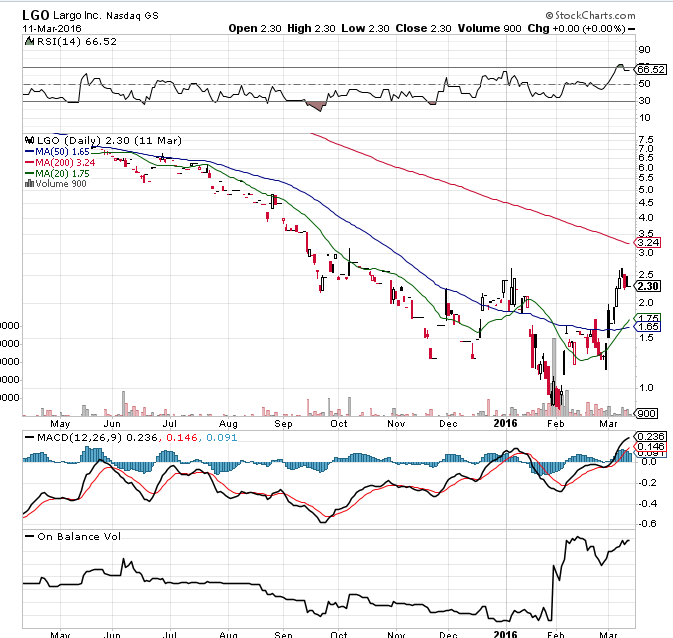Click the MACD(12,26,9) indicator label
Image resolution: width=673 pixels, height=638 pixels.
pyautogui.click(x=79, y=437)
